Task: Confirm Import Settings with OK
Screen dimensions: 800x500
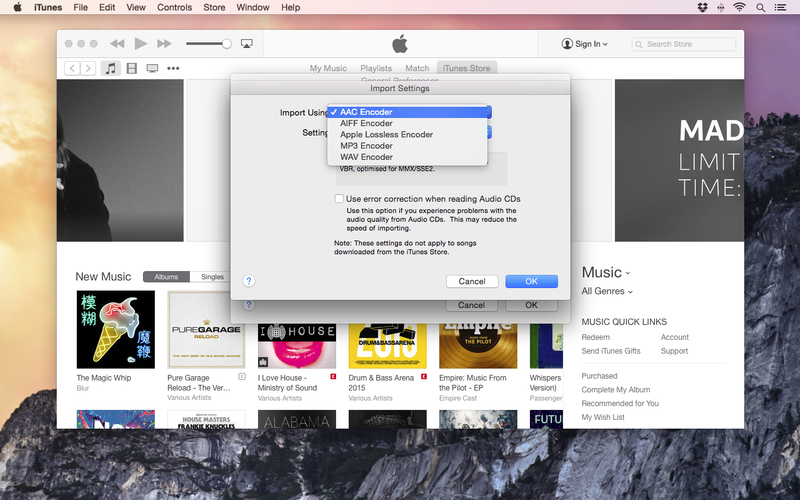Action: coord(531,281)
